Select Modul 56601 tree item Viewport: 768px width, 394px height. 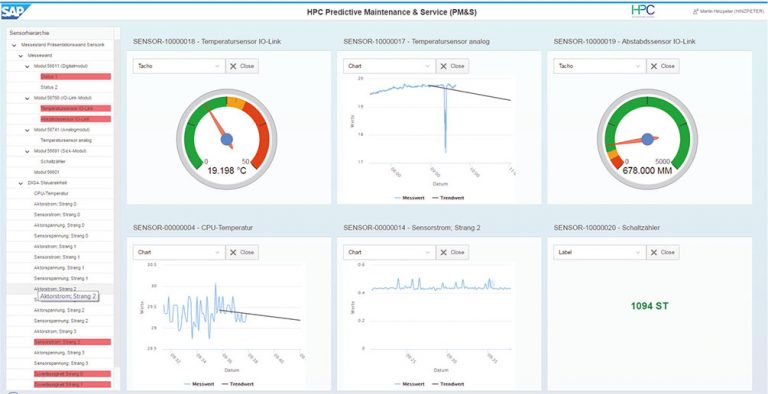click(x=47, y=172)
